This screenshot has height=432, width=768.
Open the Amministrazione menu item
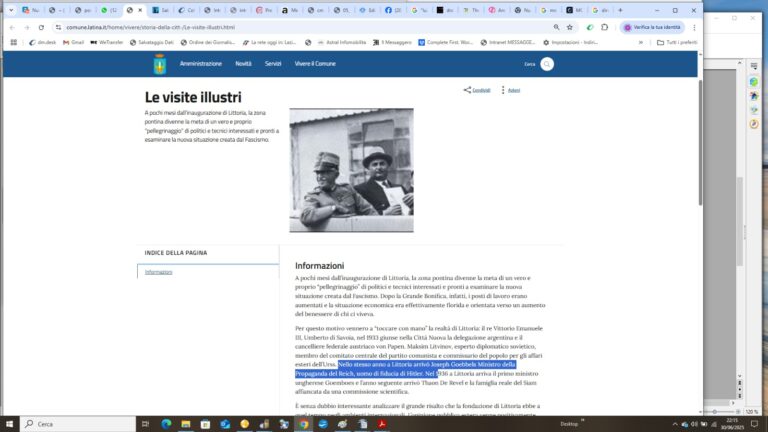coord(200,64)
